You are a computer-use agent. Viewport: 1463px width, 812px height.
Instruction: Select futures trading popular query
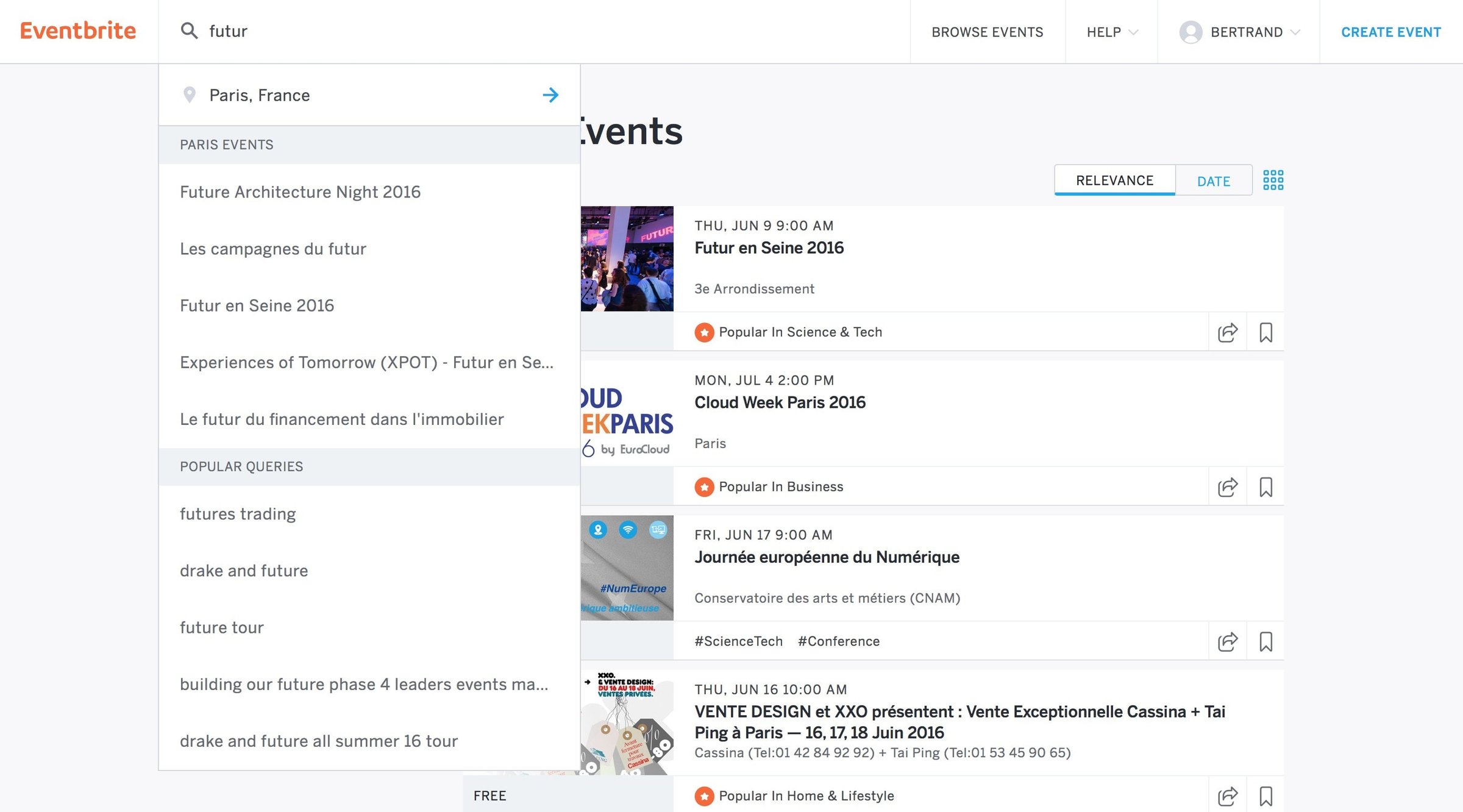[369, 514]
